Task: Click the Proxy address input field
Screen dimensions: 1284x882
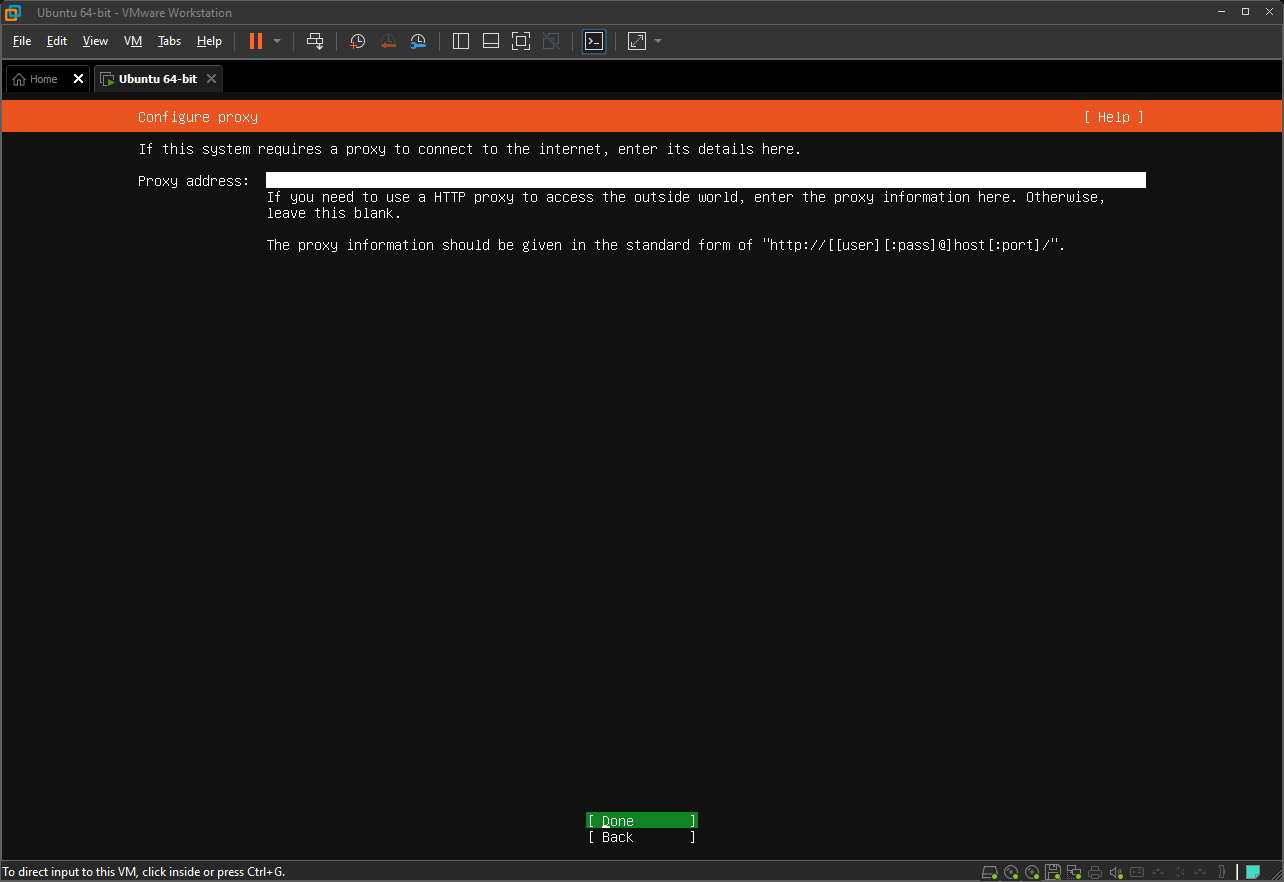Action: click(705, 181)
